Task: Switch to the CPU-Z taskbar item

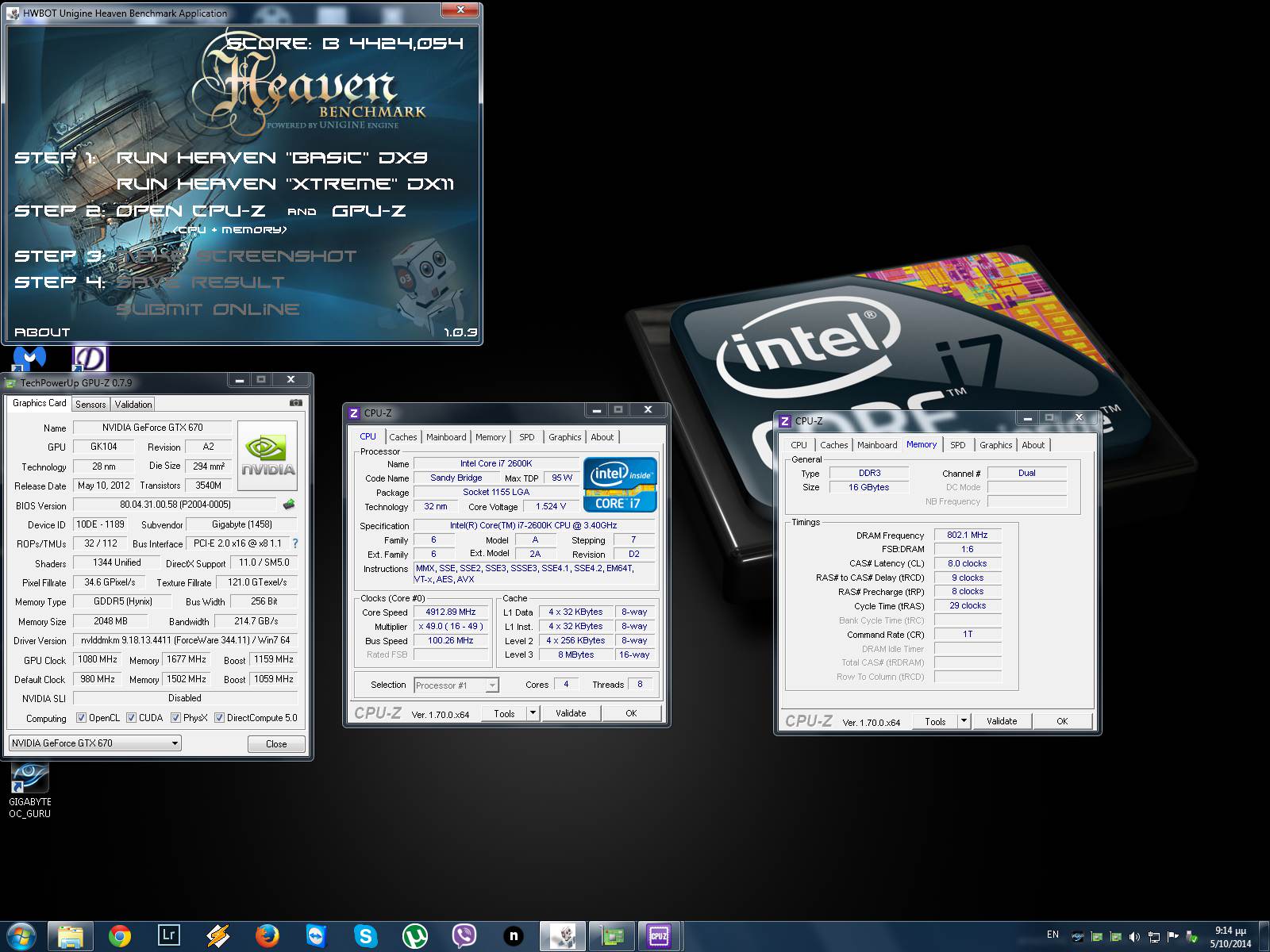Action: (x=659, y=937)
